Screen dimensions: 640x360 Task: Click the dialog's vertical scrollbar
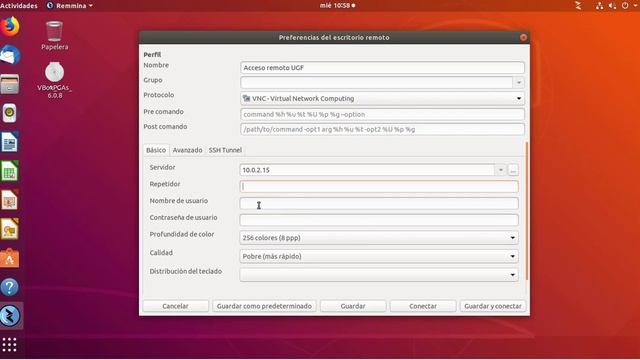pyautogui.click(x=527, y=211)
